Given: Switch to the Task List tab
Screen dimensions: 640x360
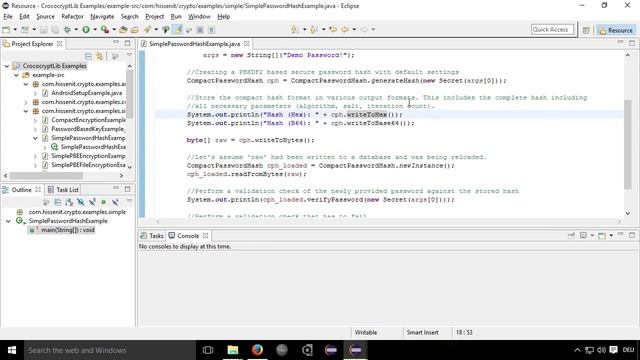Looking at the screenshot, I should tap(63, 190).
